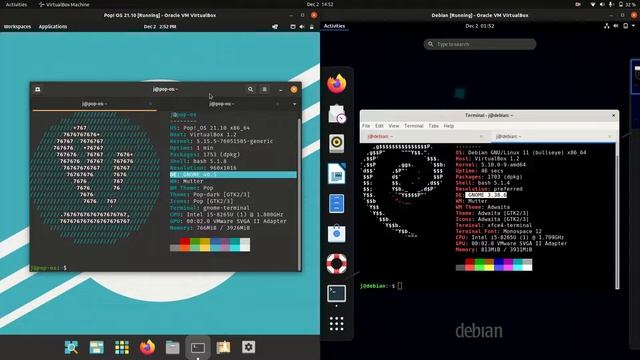Click the search icon in Pop terminal header

(x=251, y=89)
